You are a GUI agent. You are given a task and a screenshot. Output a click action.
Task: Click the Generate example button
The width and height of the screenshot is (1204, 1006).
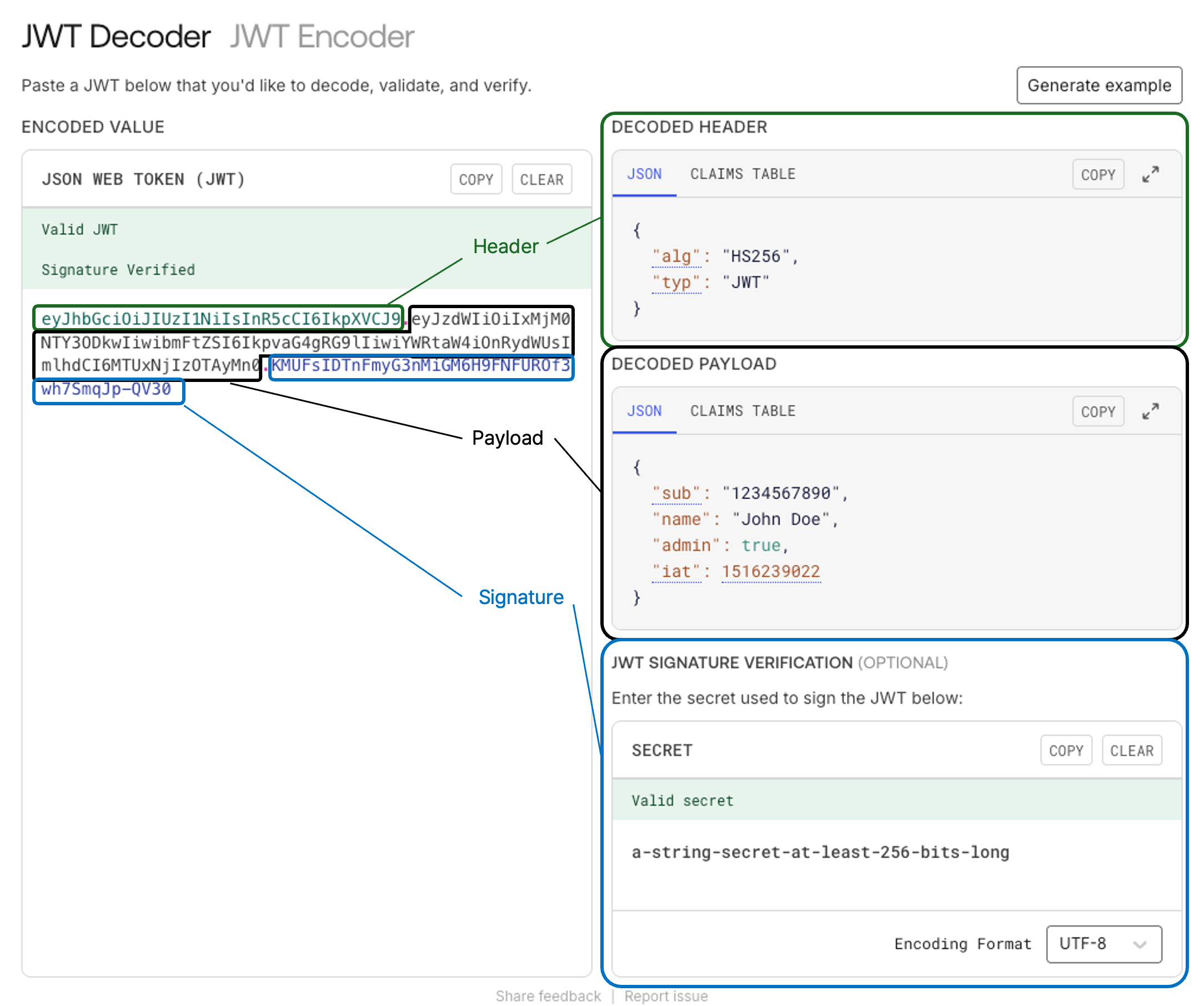(1098, 85)
